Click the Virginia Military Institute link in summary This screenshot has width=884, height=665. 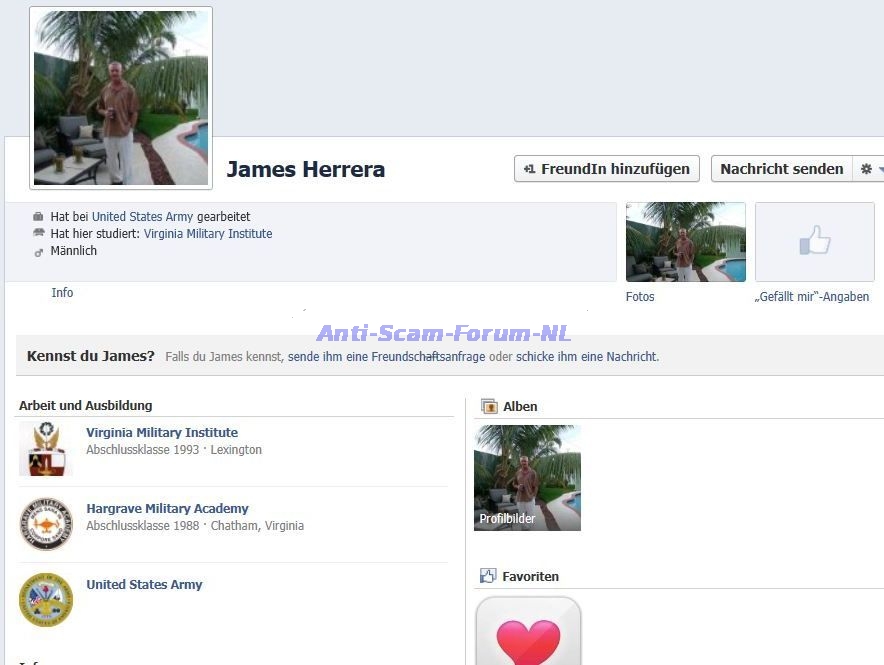point(208,234)
